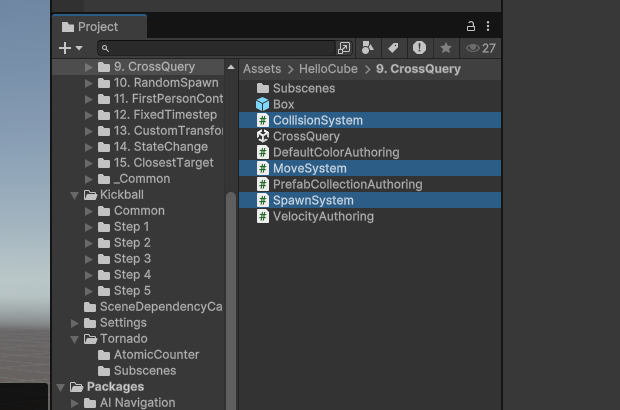Select DefaultColorAuthoring script icon
Image resolution: width=620 pixels, height=410 pixels.
(x=263, y=152)
